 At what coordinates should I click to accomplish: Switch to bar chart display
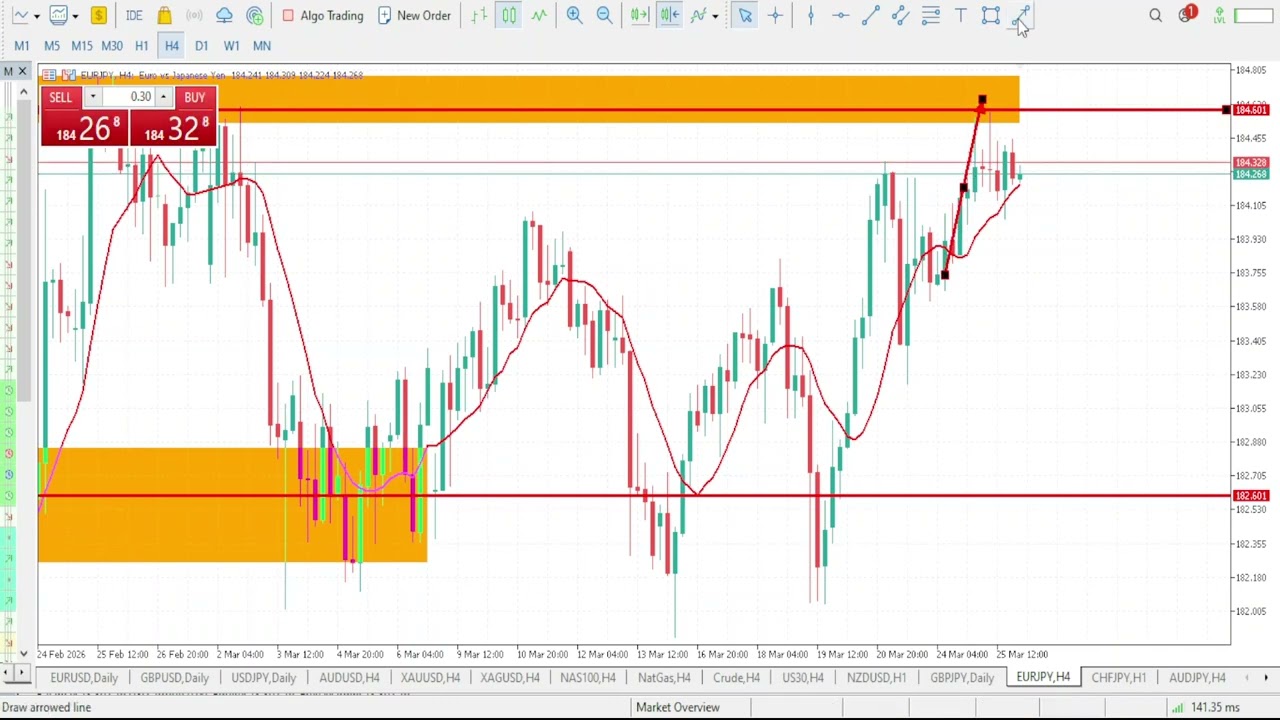[479, 15]
